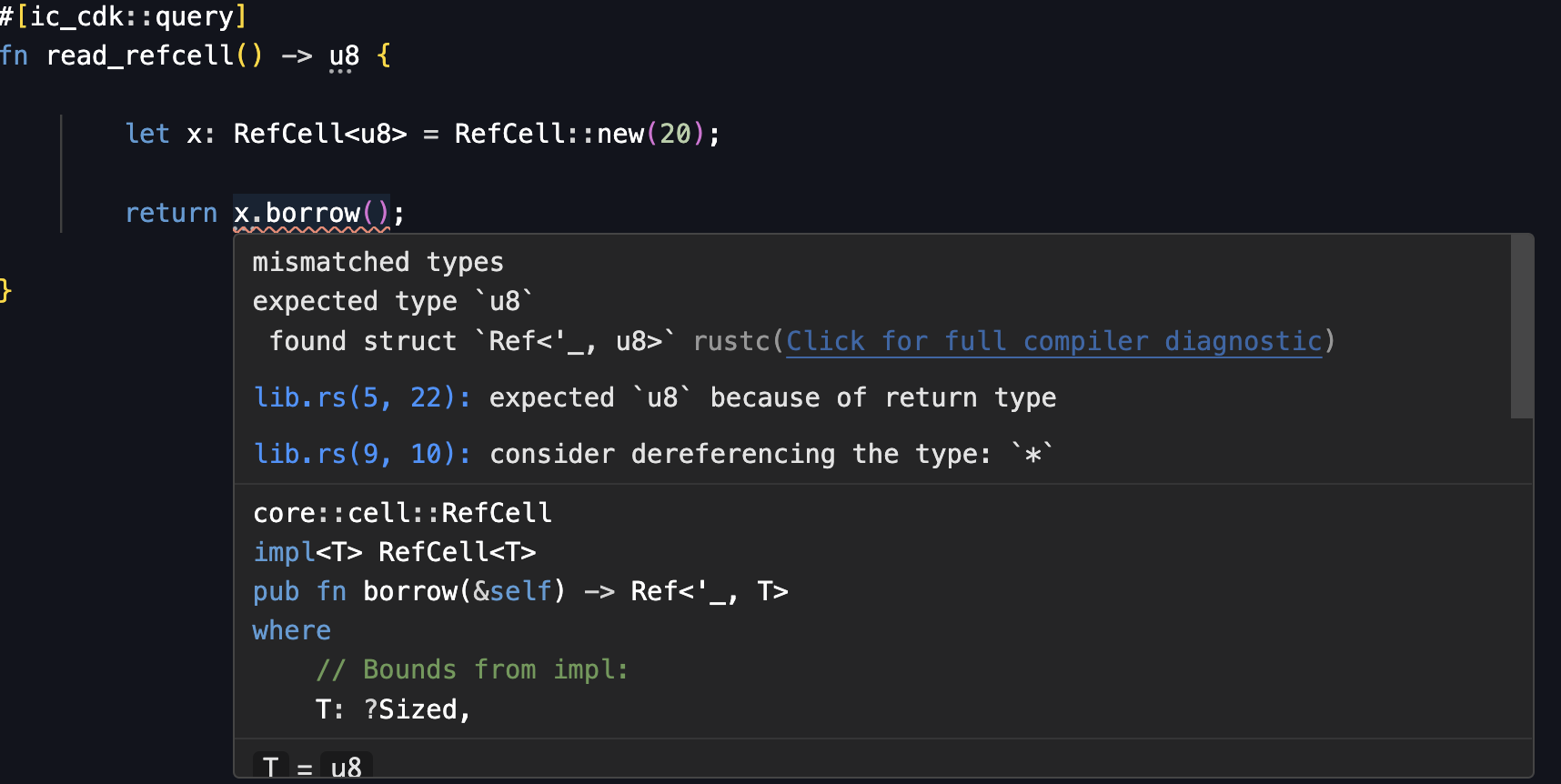Image resolution: width=1561 pixels, height=784 pixels.
Task: Click the return keyword in code
Action: tap(171, 212)
